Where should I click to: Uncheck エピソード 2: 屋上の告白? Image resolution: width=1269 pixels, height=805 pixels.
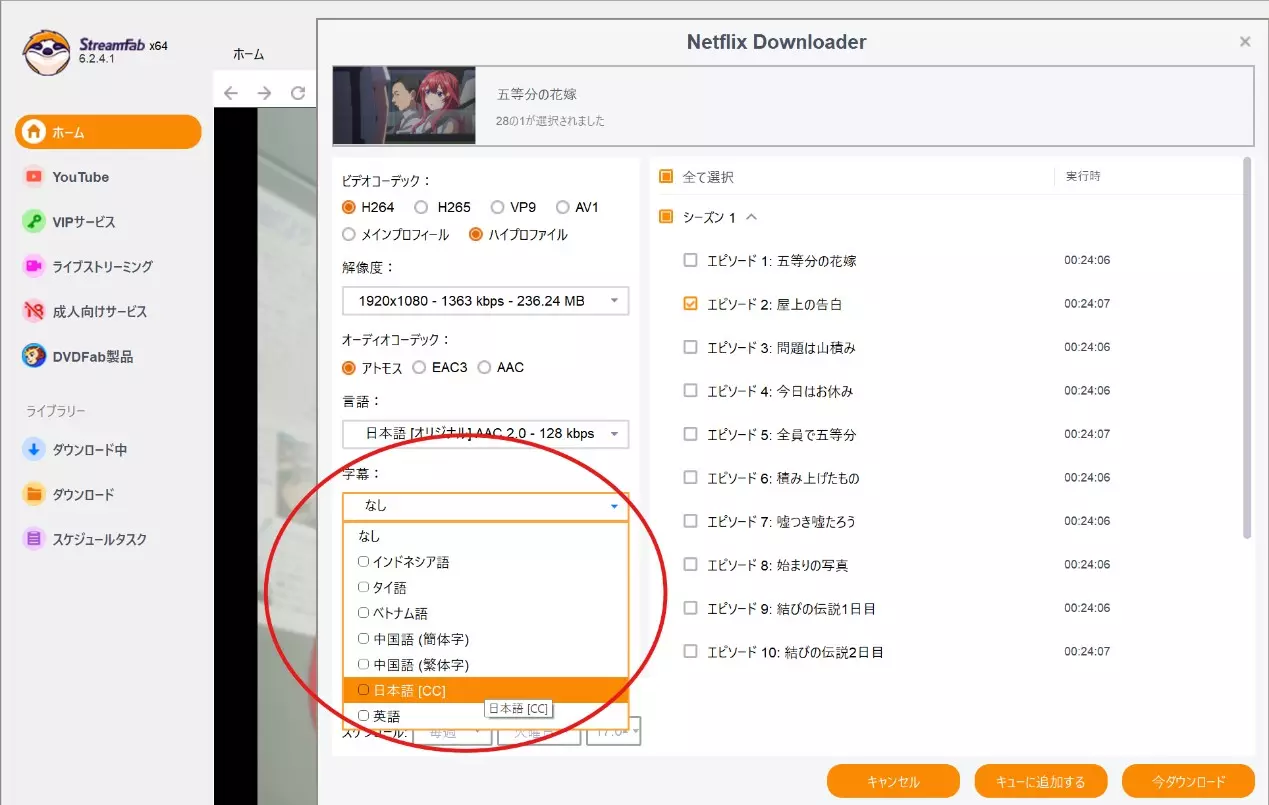(x=690, y=304)
